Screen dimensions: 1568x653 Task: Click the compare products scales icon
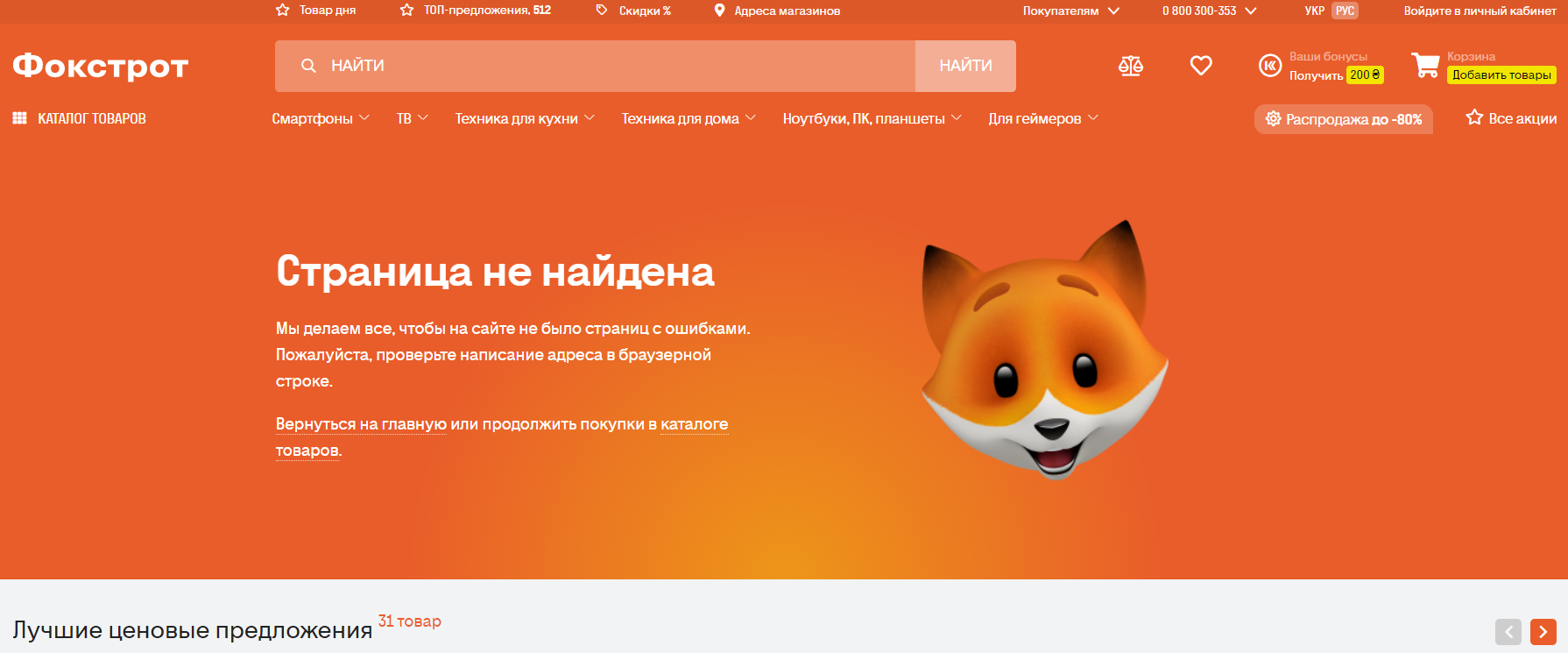1130,66
